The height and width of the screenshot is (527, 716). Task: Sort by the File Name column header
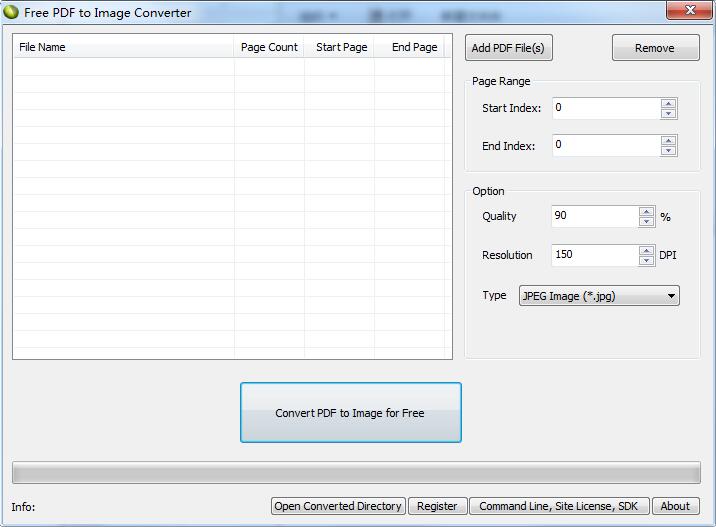tap(124, 47)
